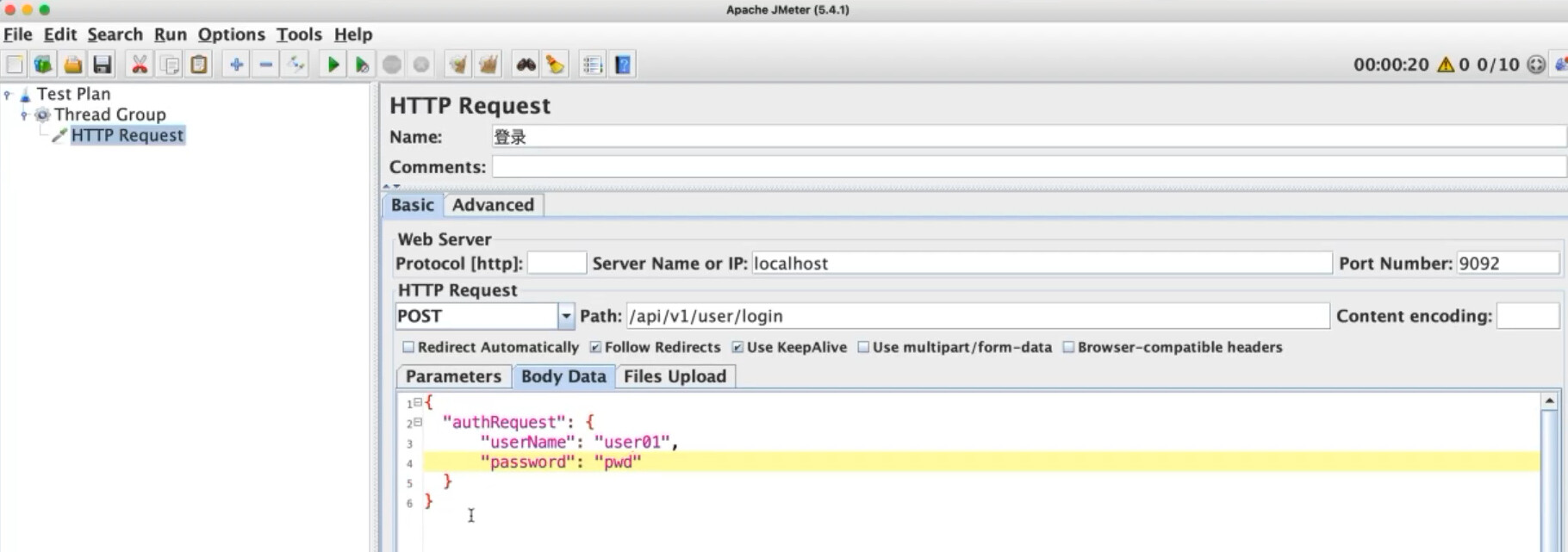This screenshot has width=1568, height=552.
Task: Start test with no pauses icon
Action: [x=363, y=65]
